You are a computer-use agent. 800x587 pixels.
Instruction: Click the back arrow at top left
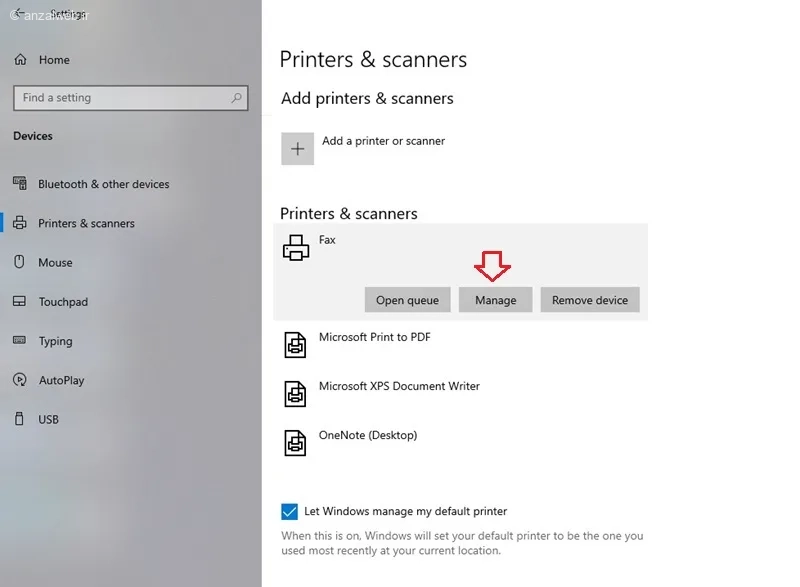(x=18, y=12)
